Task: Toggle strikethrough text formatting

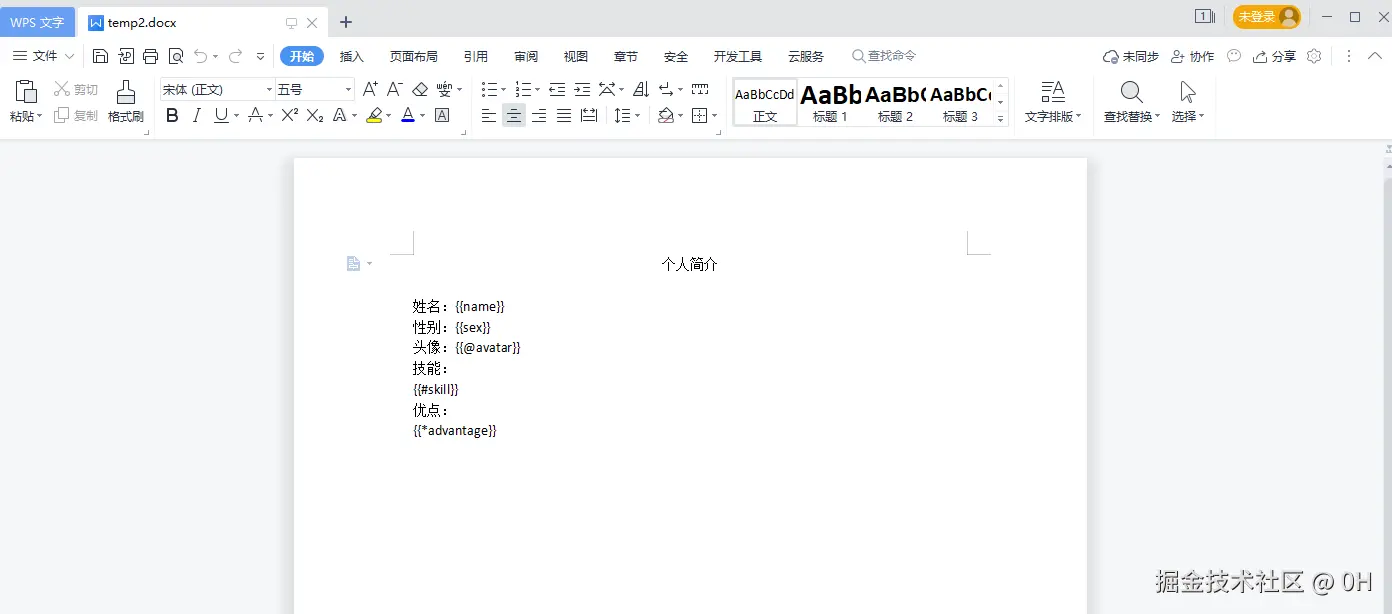Action: [x=255, y=116]
